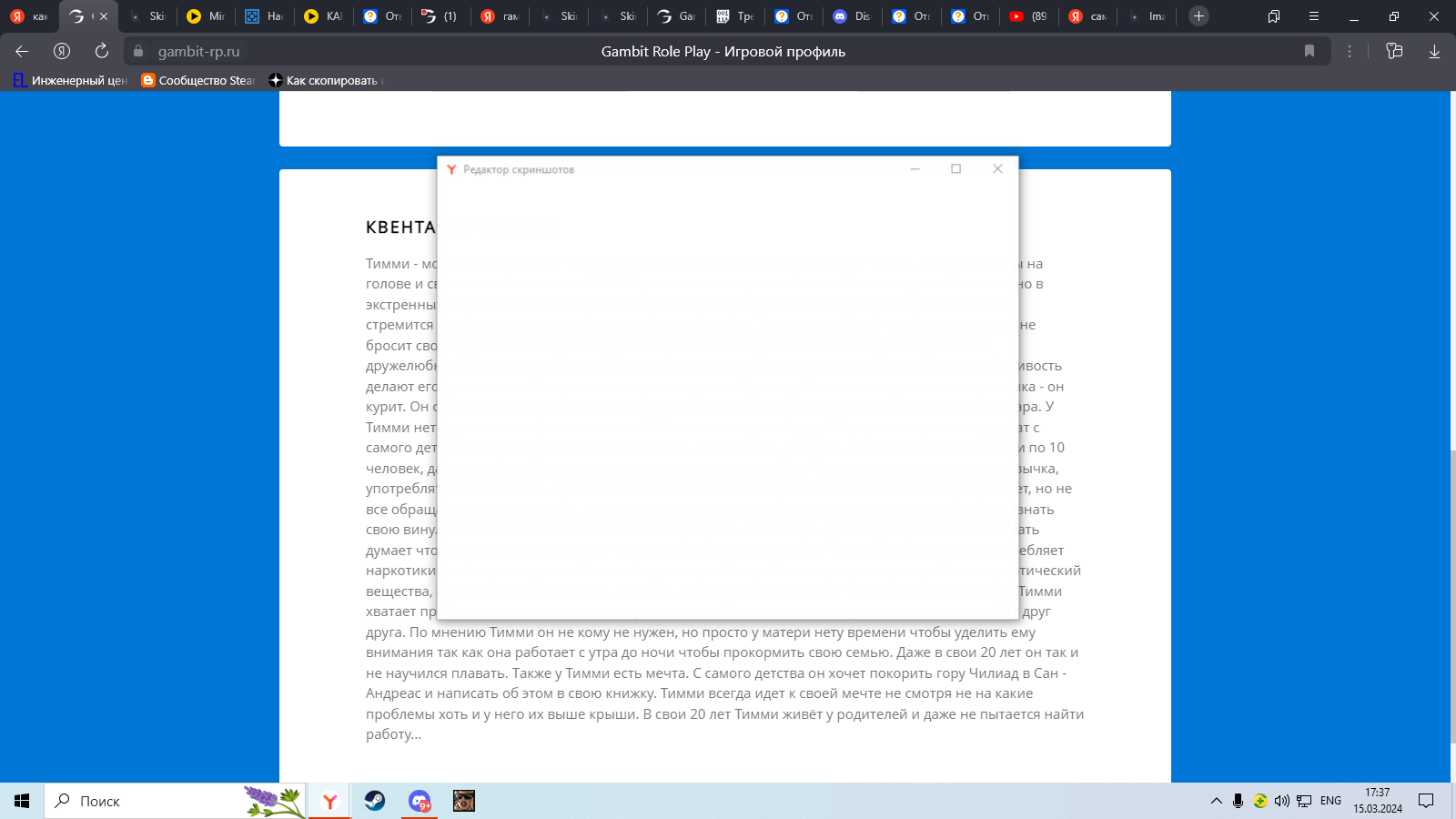Image resolution: width=1456 pixels, height=819 pixels.
Task: Switch to the Discord browser tab
Action: (852, 16)
